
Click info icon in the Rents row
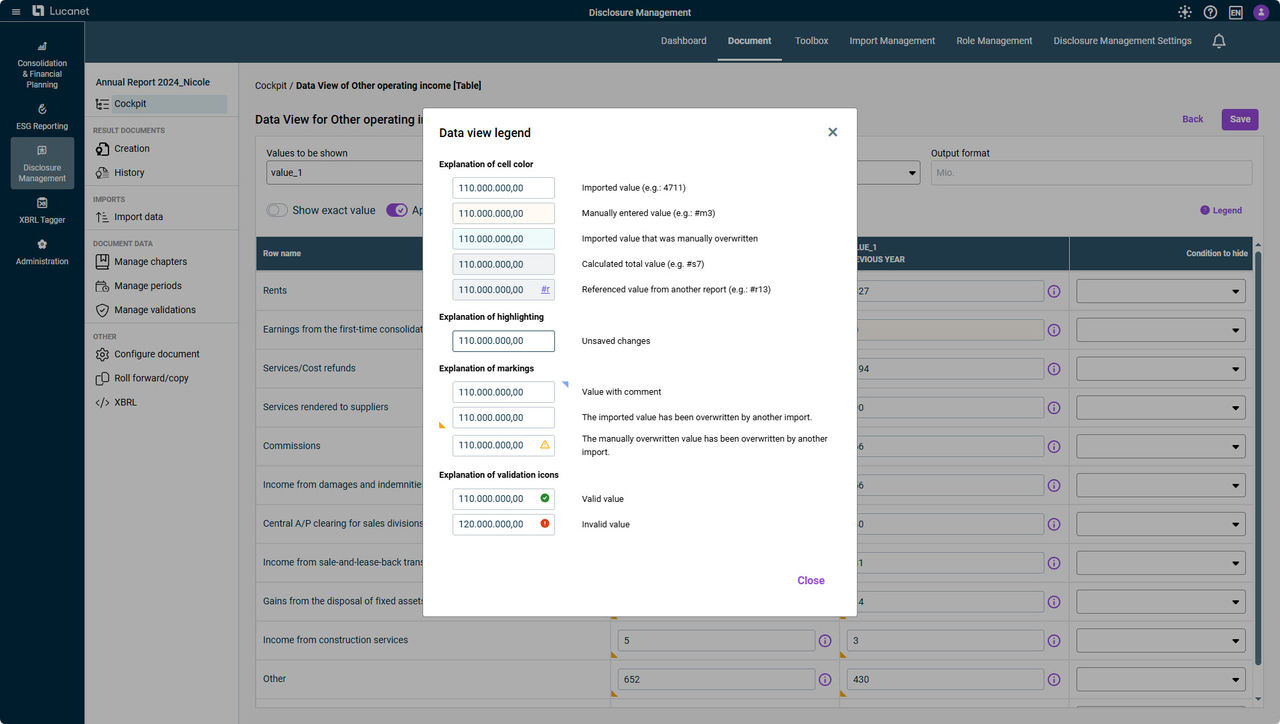(x=1053, y=291)
